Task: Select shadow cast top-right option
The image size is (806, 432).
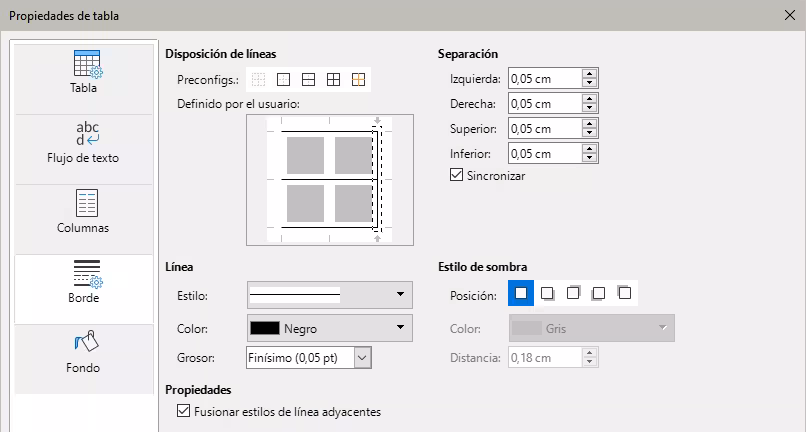Action: click(573, 293)
